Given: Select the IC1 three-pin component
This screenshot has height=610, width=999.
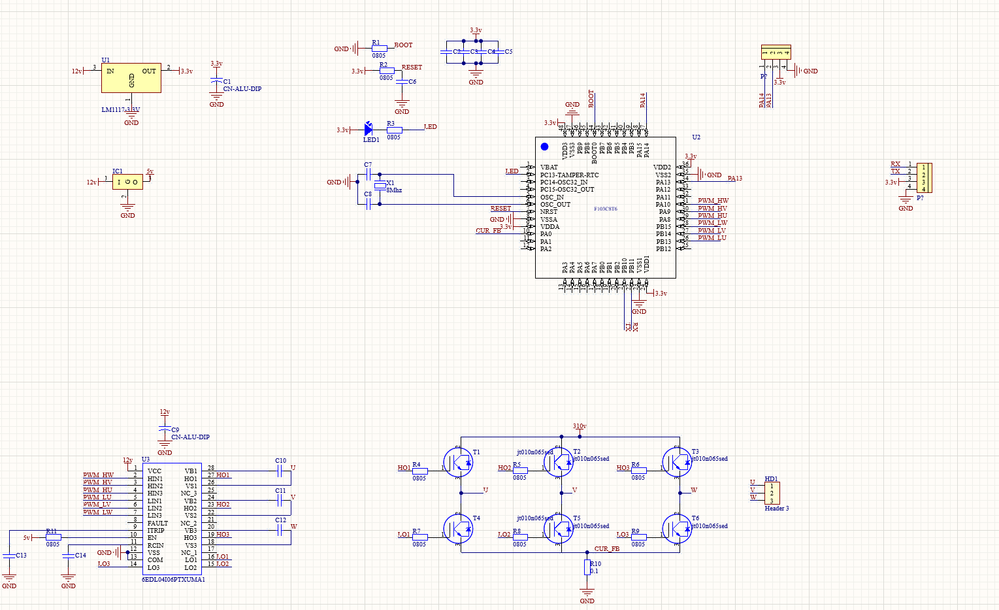Looking at the screenshot, I should [127, 182].
